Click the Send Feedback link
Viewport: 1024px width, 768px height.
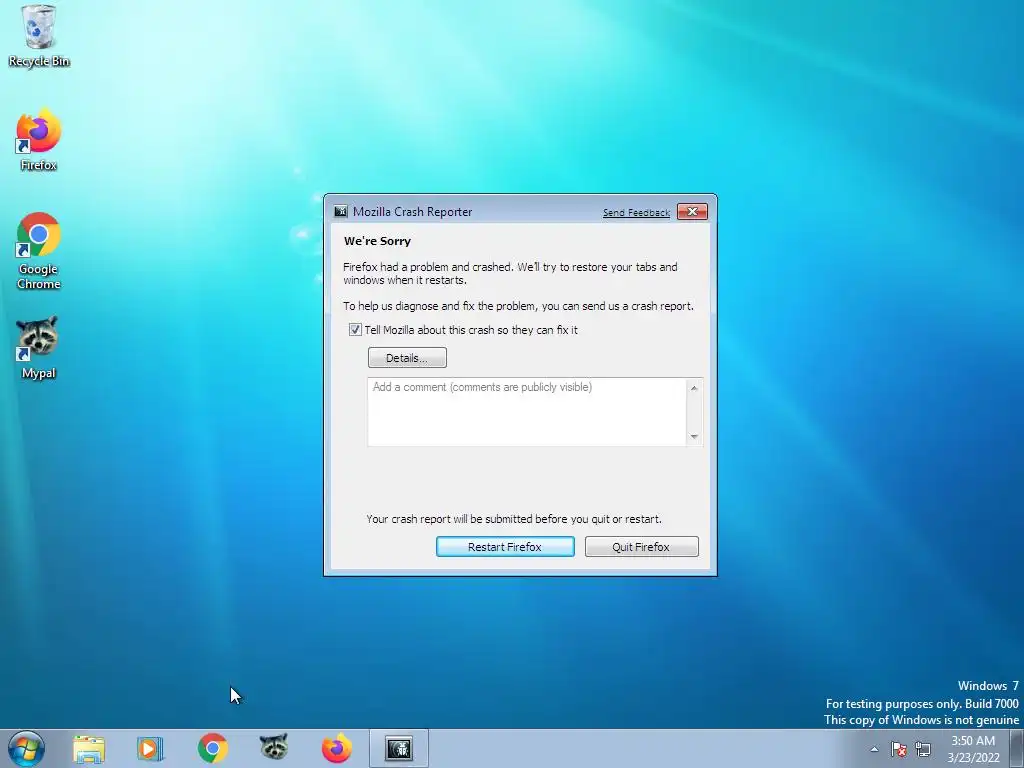pyautogui.click(x=635, y=213)
